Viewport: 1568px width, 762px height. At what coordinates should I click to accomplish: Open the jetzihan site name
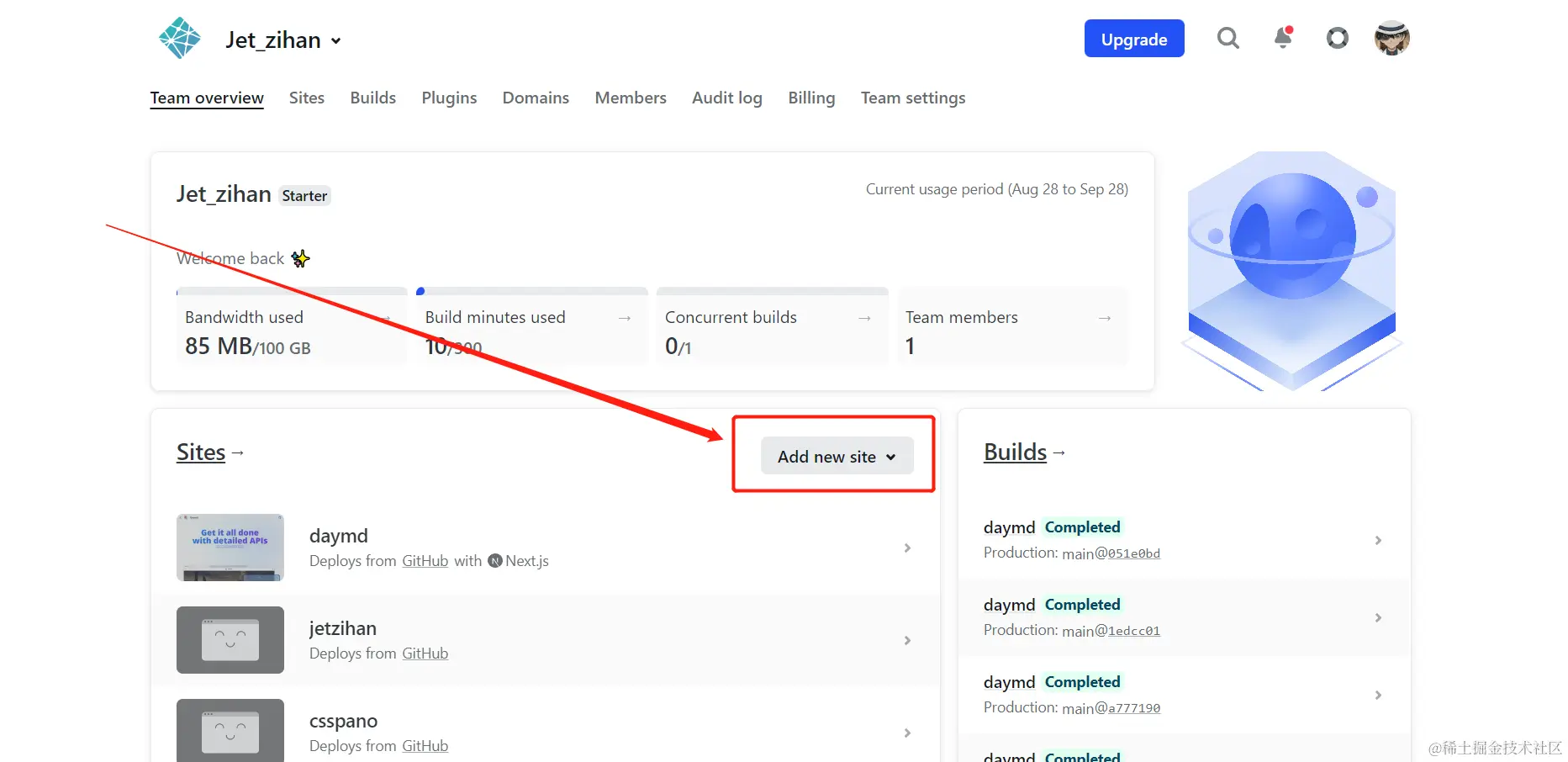click(343, 628)
